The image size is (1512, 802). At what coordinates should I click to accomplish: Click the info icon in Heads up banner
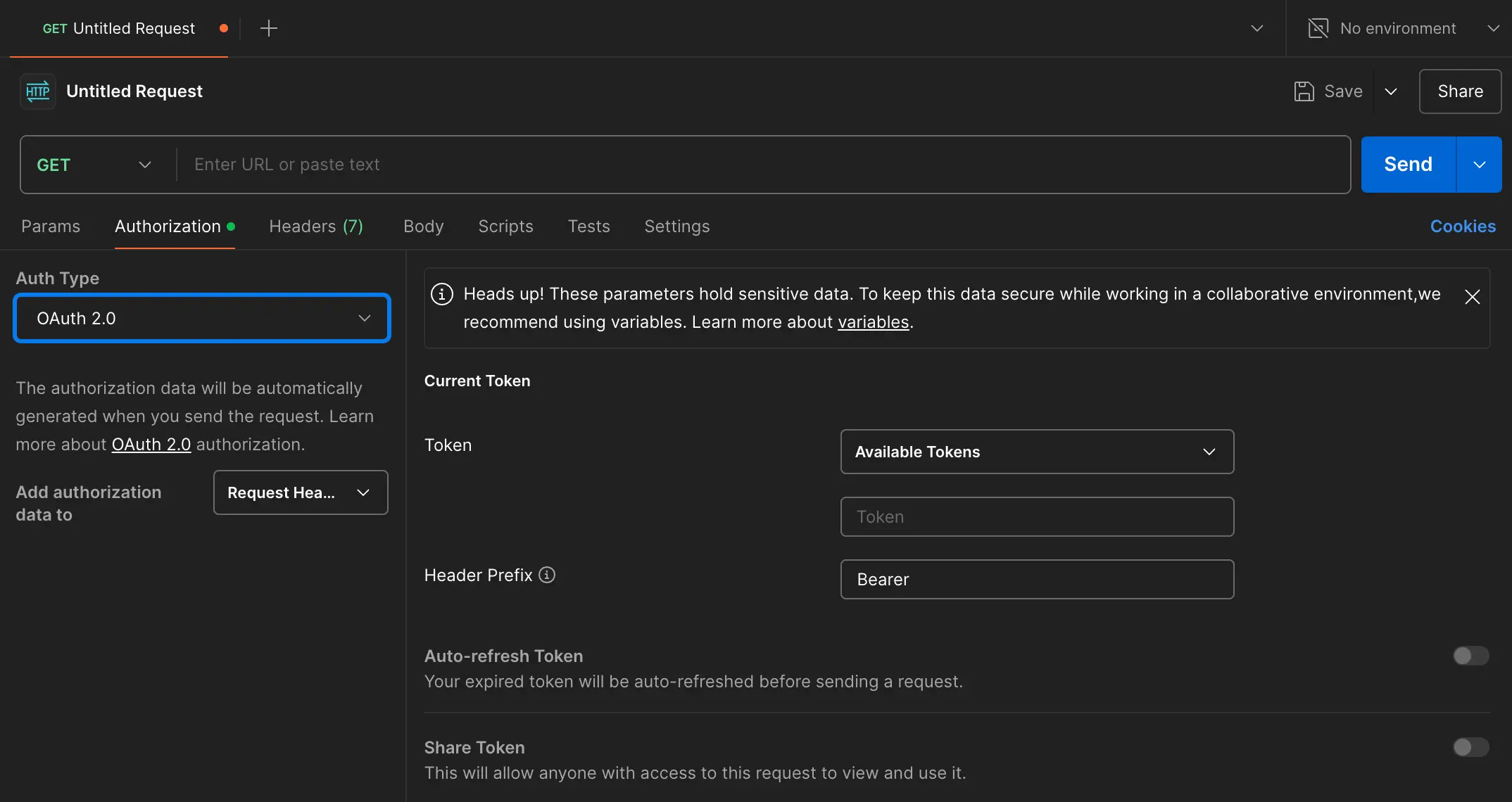coord(442,294)
